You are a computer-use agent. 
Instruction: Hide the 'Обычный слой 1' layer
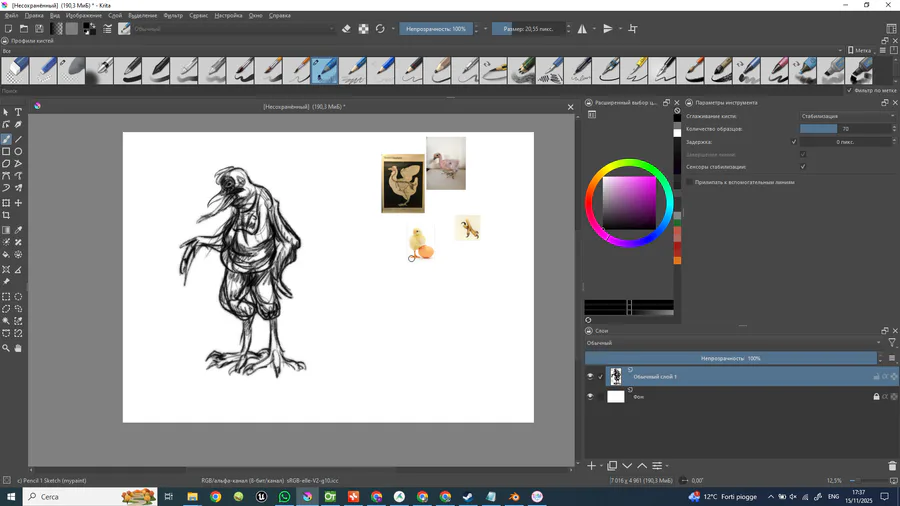(590, 376)
